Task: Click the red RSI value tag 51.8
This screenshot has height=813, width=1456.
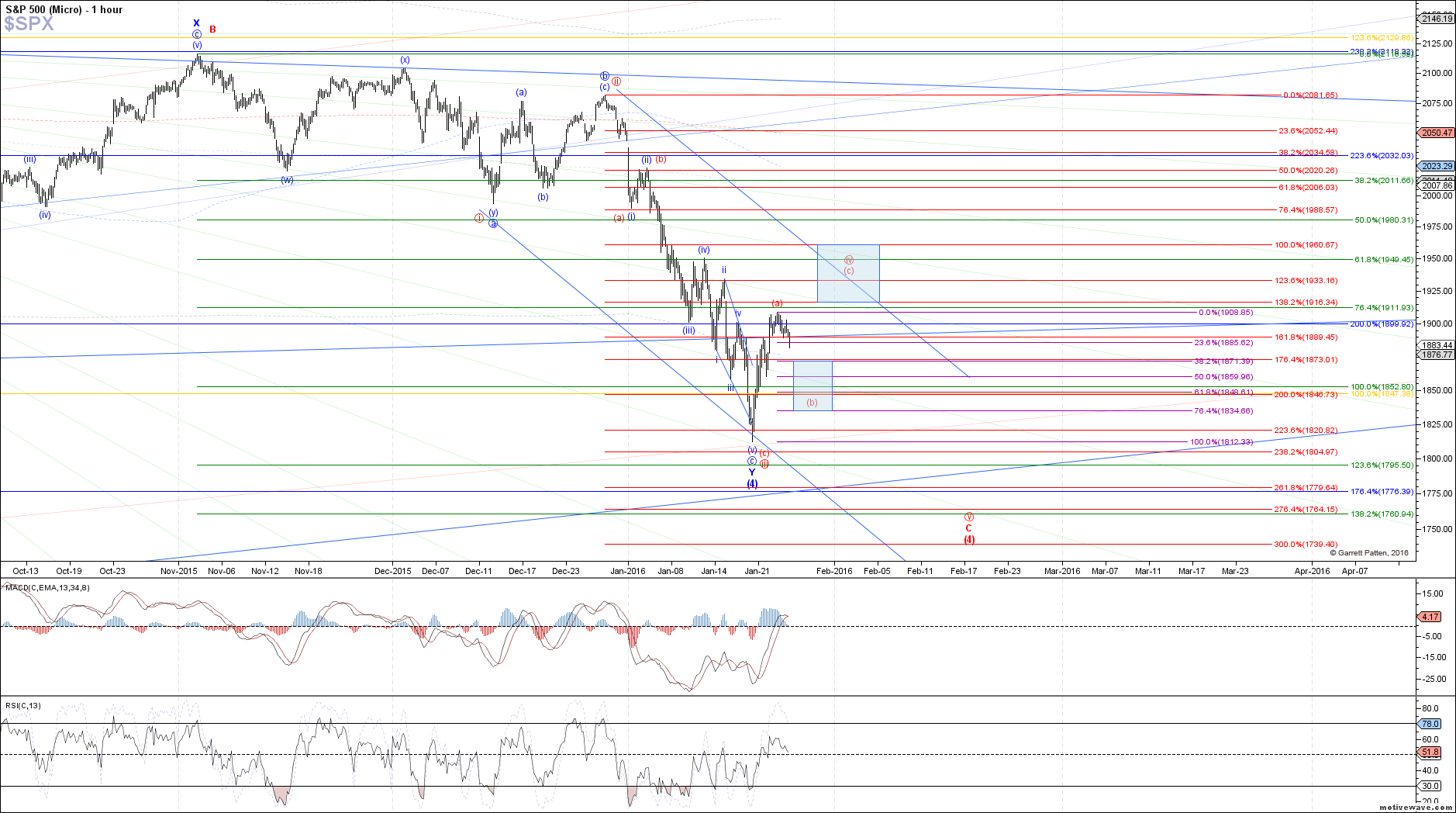Action: click(x=1430, y=752)
